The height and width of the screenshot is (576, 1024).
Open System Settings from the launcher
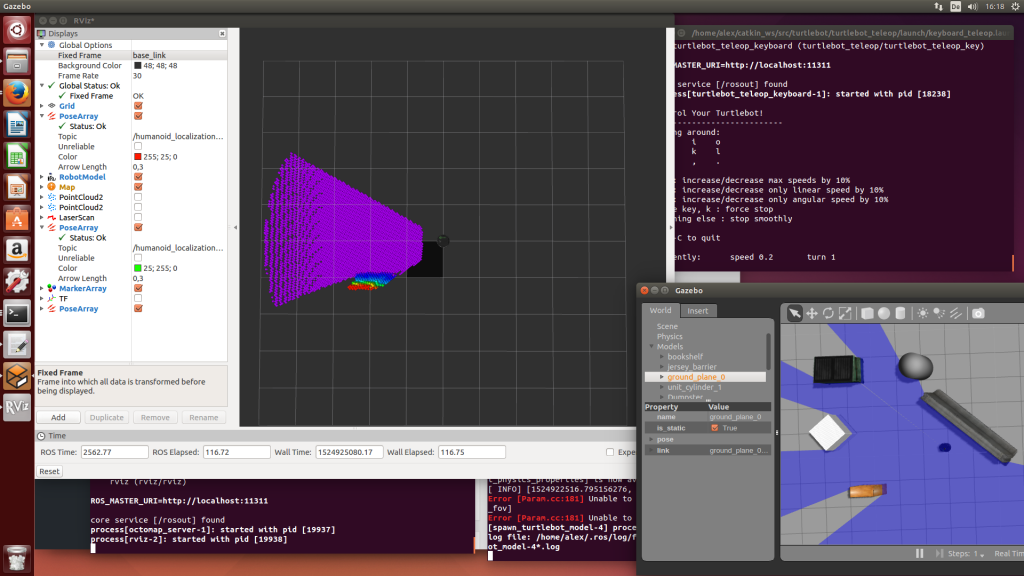pyautogui.click(x=17, y=281)
